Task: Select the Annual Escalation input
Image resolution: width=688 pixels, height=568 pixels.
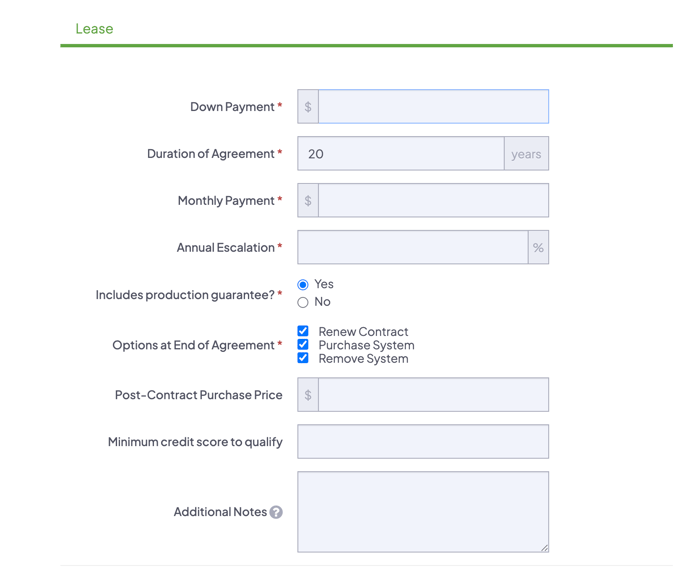Action: 412,248
